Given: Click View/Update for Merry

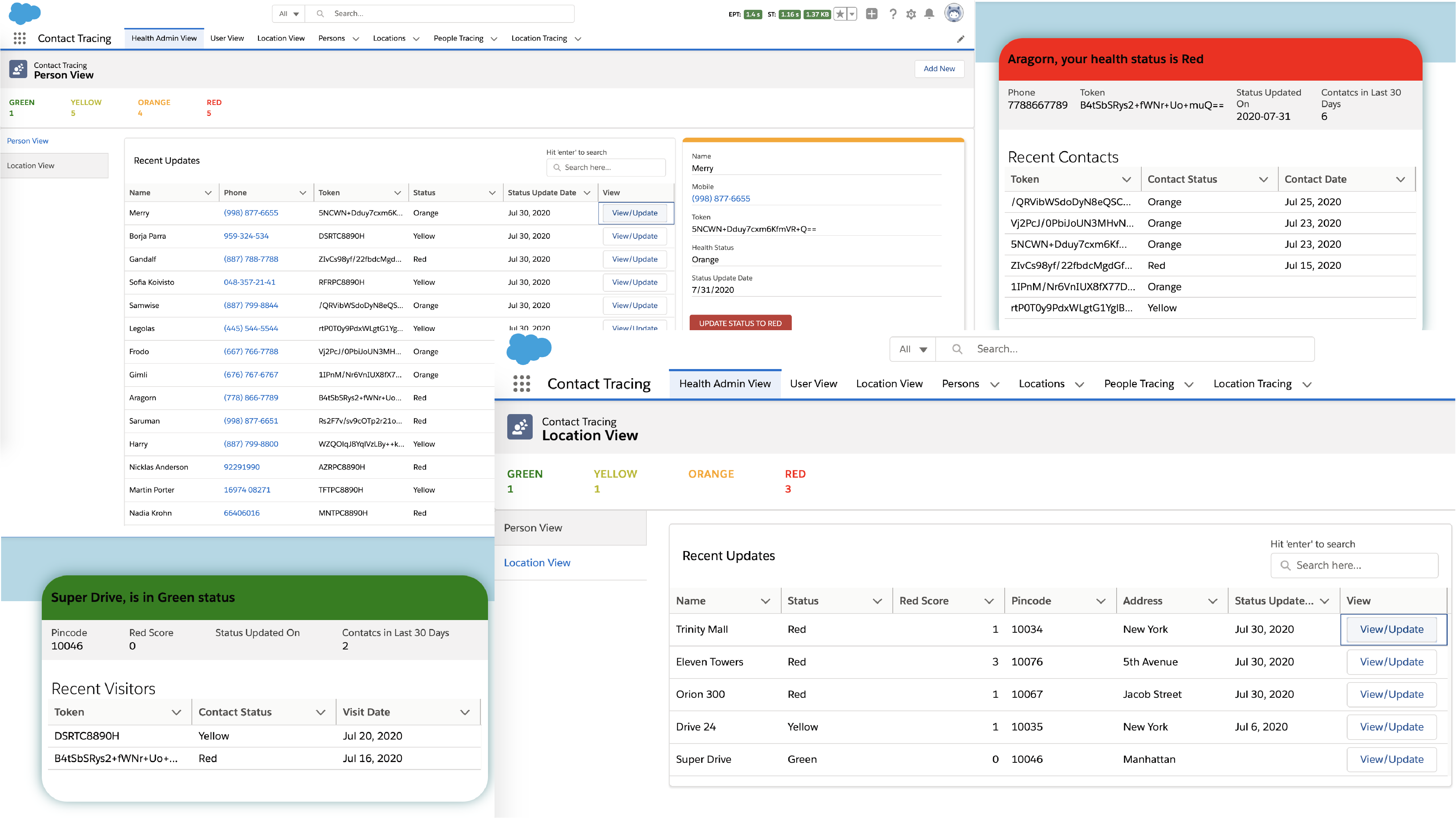Looking at the screenshot, I should point(635,213).
